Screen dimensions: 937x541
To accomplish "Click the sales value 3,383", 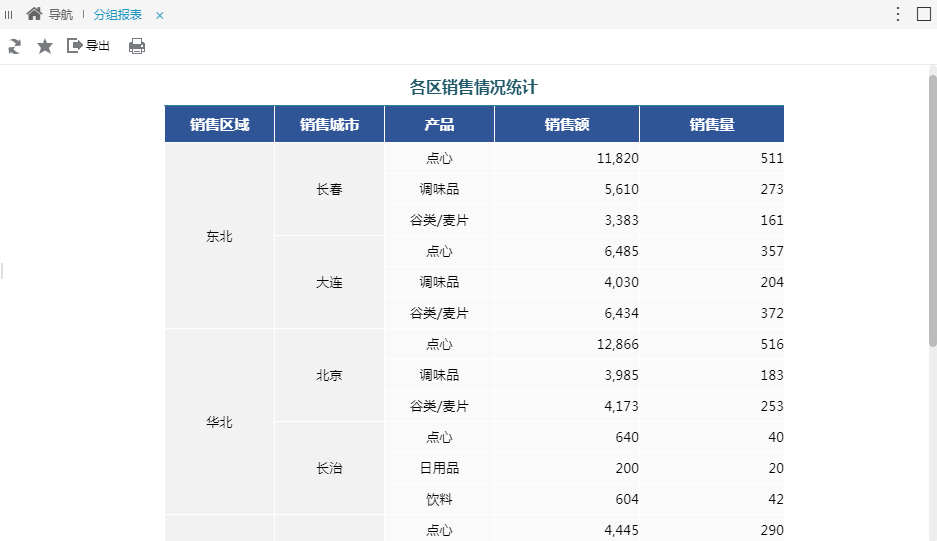I will point(621,221).
